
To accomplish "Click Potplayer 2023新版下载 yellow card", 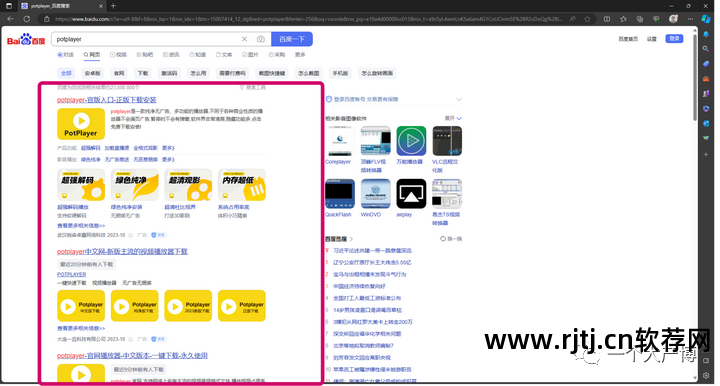I will point(188,306).
